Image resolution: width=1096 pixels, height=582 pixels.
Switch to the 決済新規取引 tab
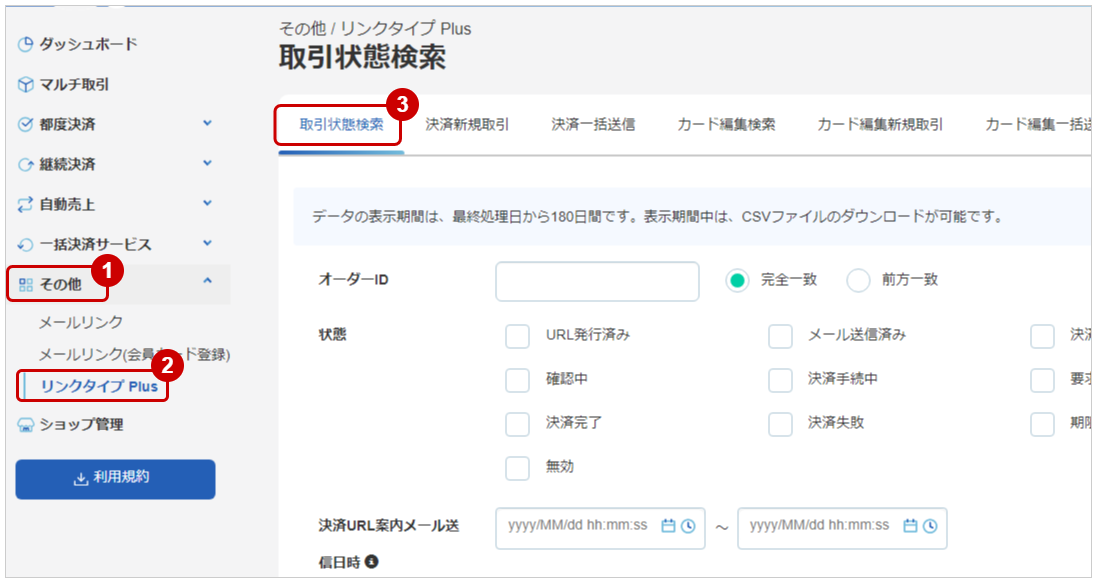click(x=467, y=124)
